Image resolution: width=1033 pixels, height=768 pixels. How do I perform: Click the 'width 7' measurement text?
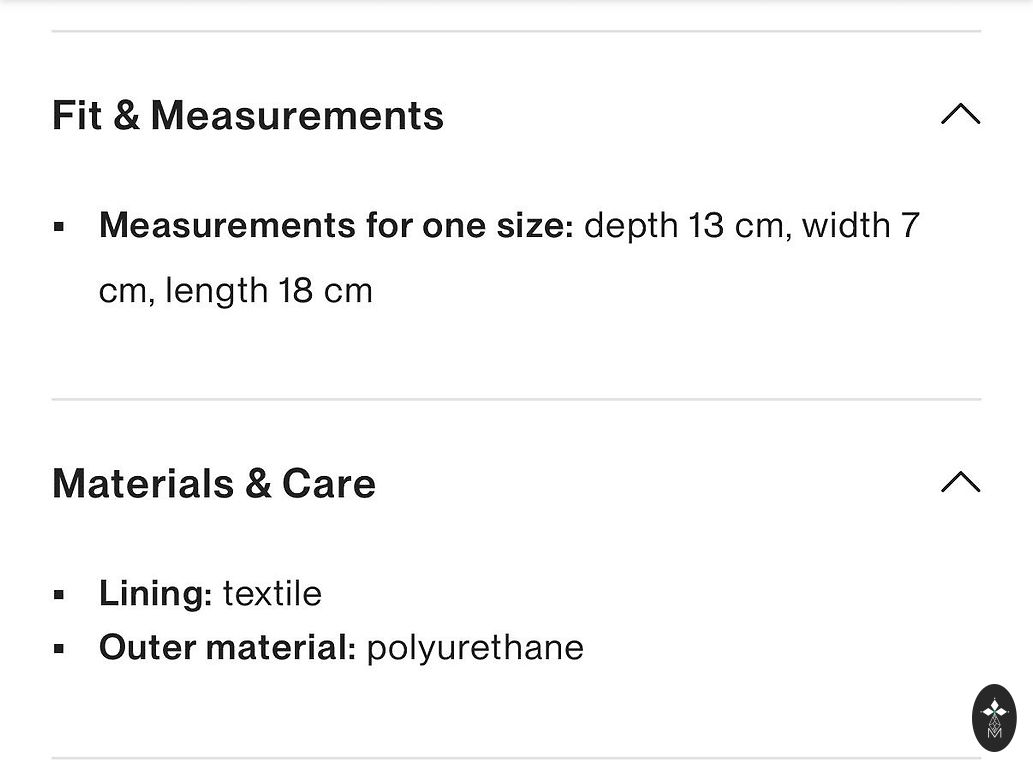[x=860, y=225]
